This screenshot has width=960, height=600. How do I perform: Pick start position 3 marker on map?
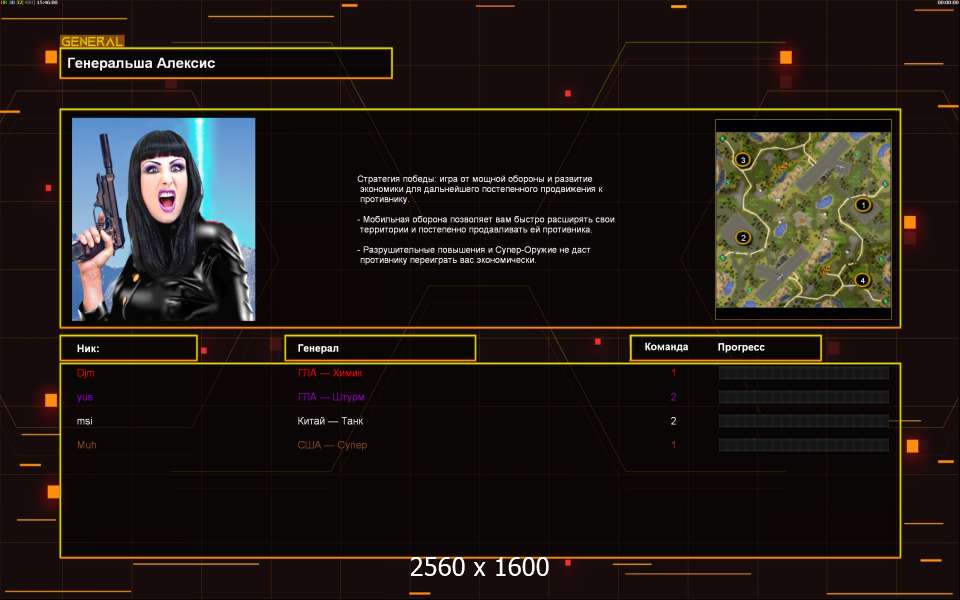pos(743,159)
